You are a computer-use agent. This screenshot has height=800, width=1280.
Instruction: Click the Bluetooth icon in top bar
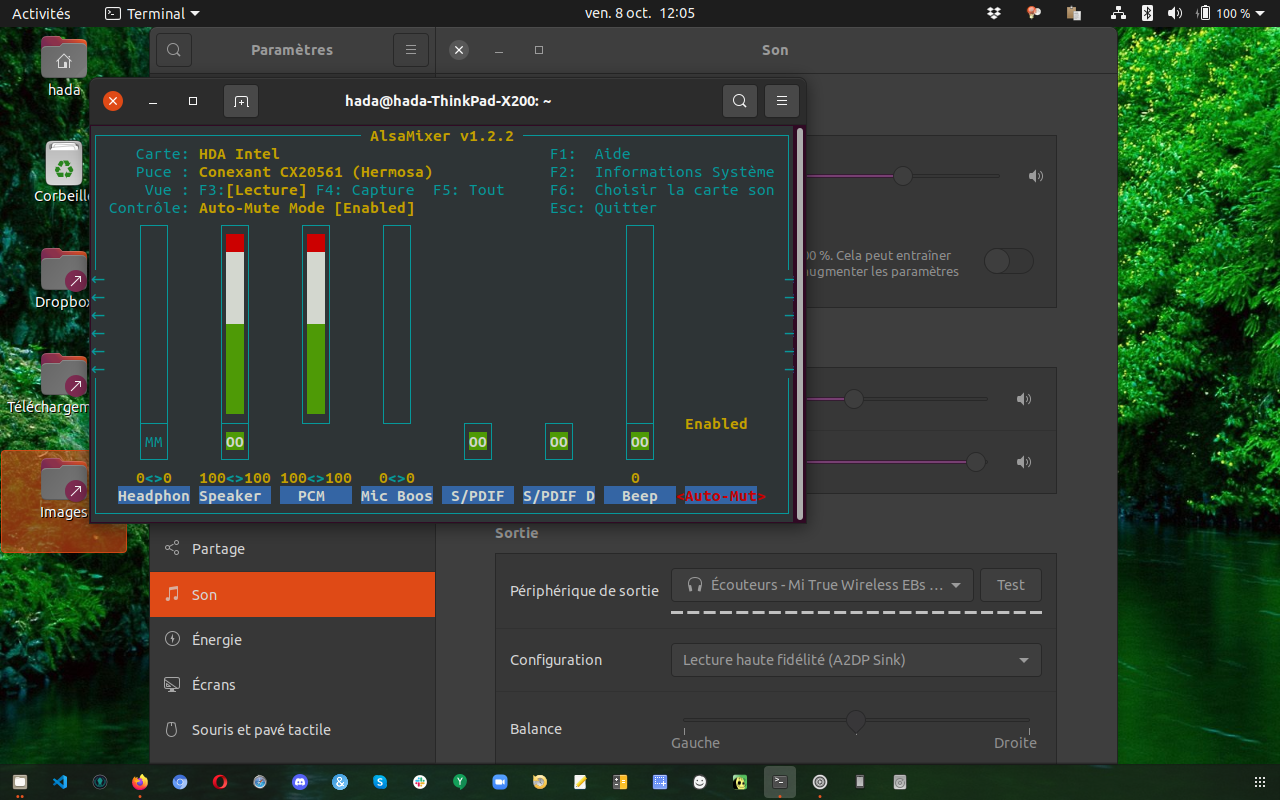tap(1148, 13)
